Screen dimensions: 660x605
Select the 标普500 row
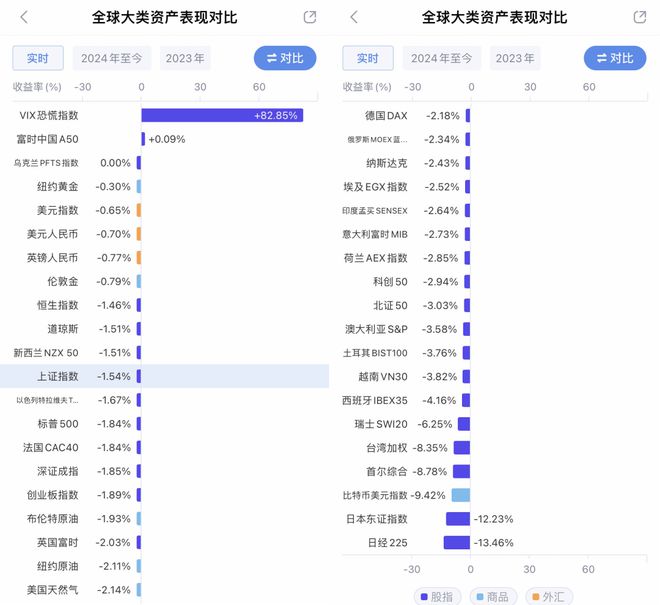point(165,424)
